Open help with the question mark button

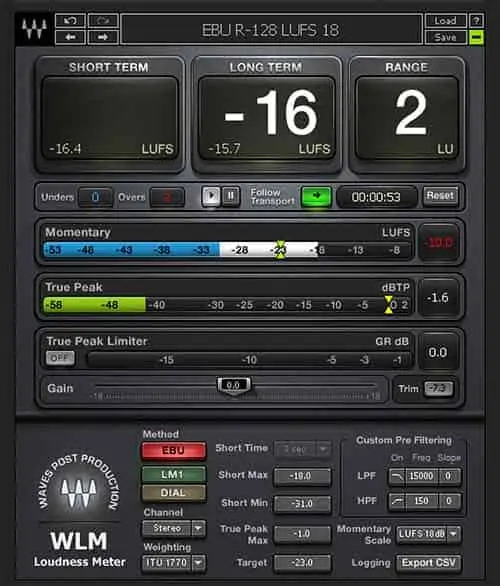coord(476,21)
